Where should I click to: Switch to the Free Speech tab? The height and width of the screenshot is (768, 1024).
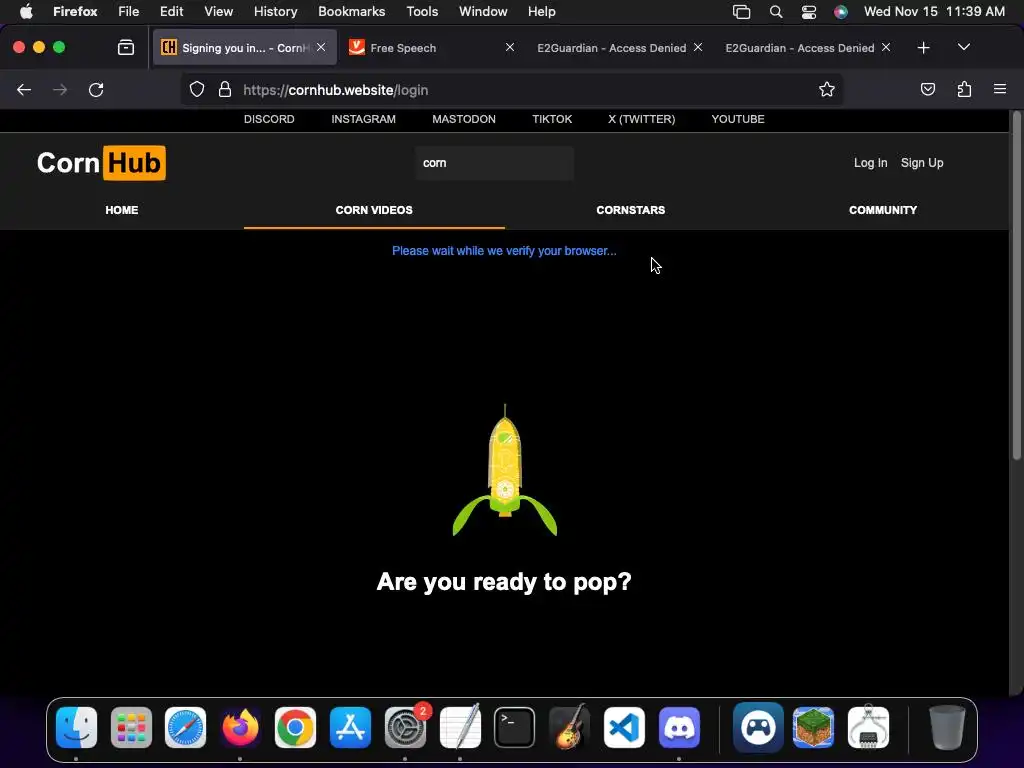tap(431, 48)
